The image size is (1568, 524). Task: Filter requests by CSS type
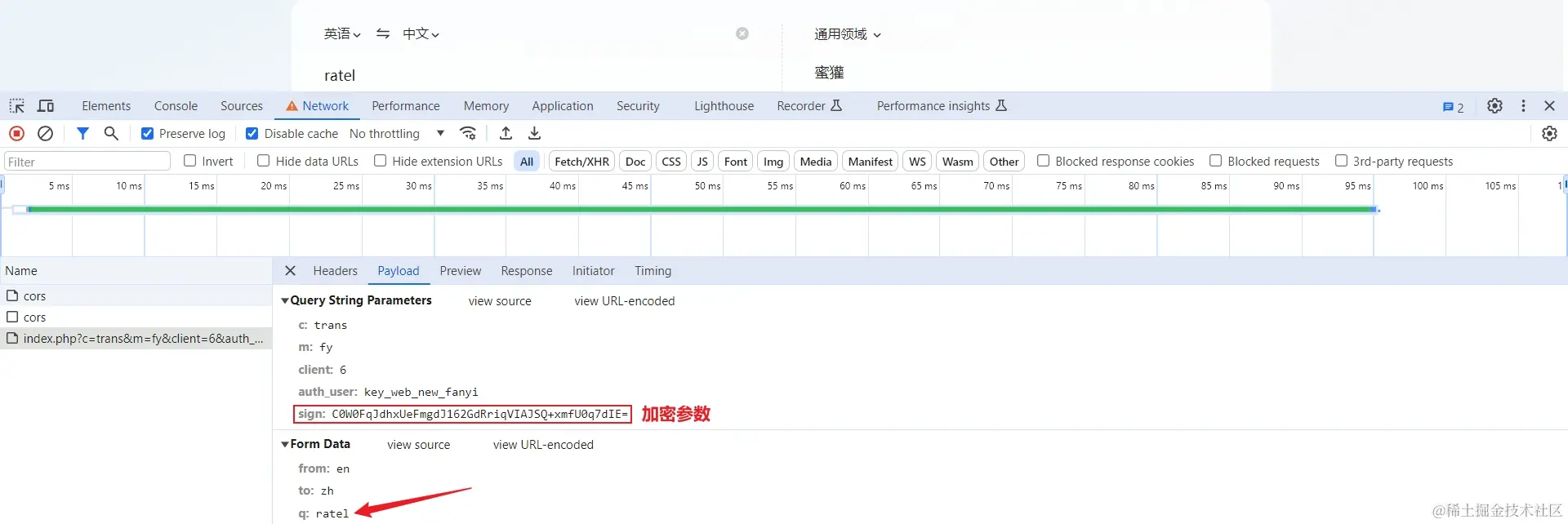(x=671, y=162)
